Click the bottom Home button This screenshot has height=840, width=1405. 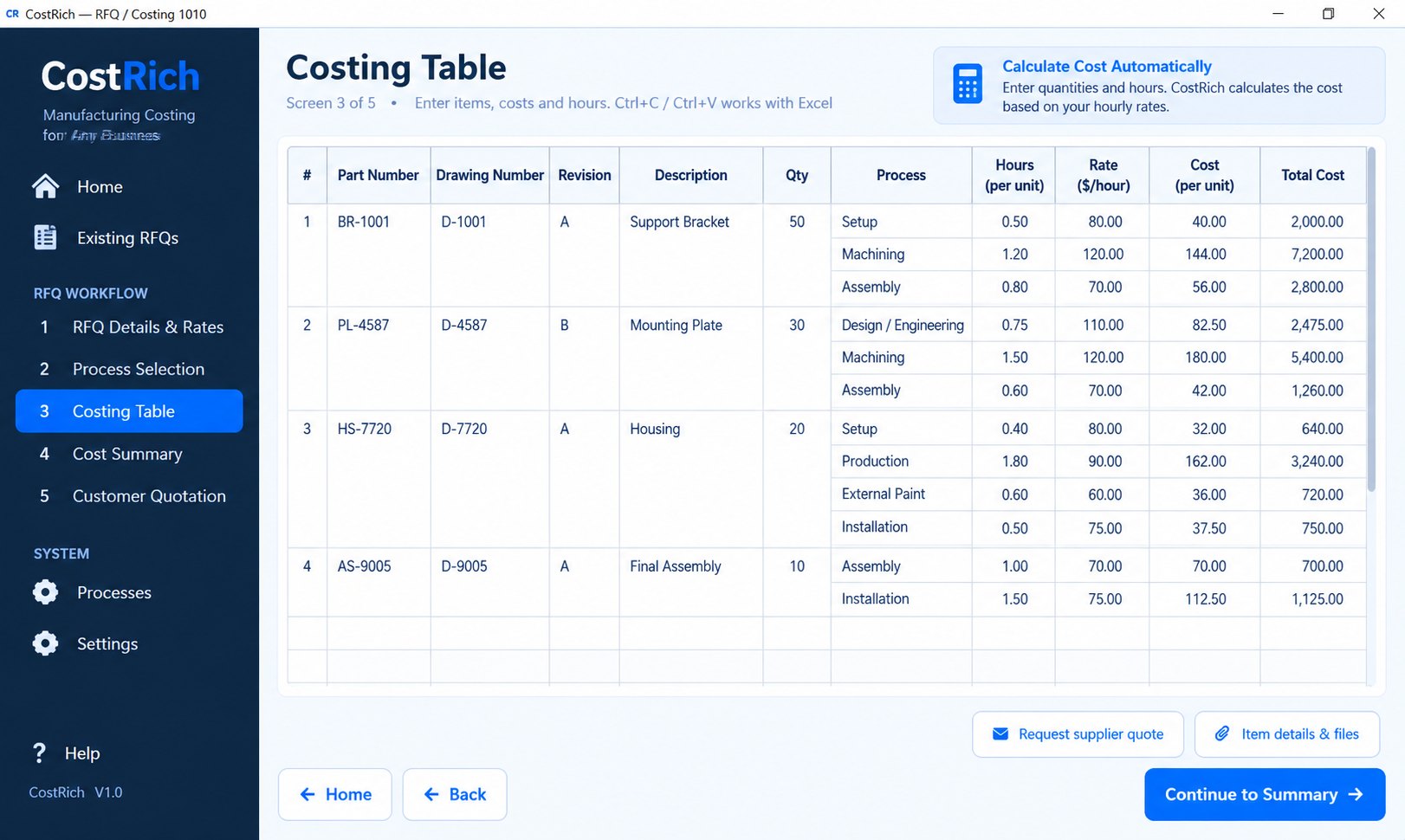335,794
